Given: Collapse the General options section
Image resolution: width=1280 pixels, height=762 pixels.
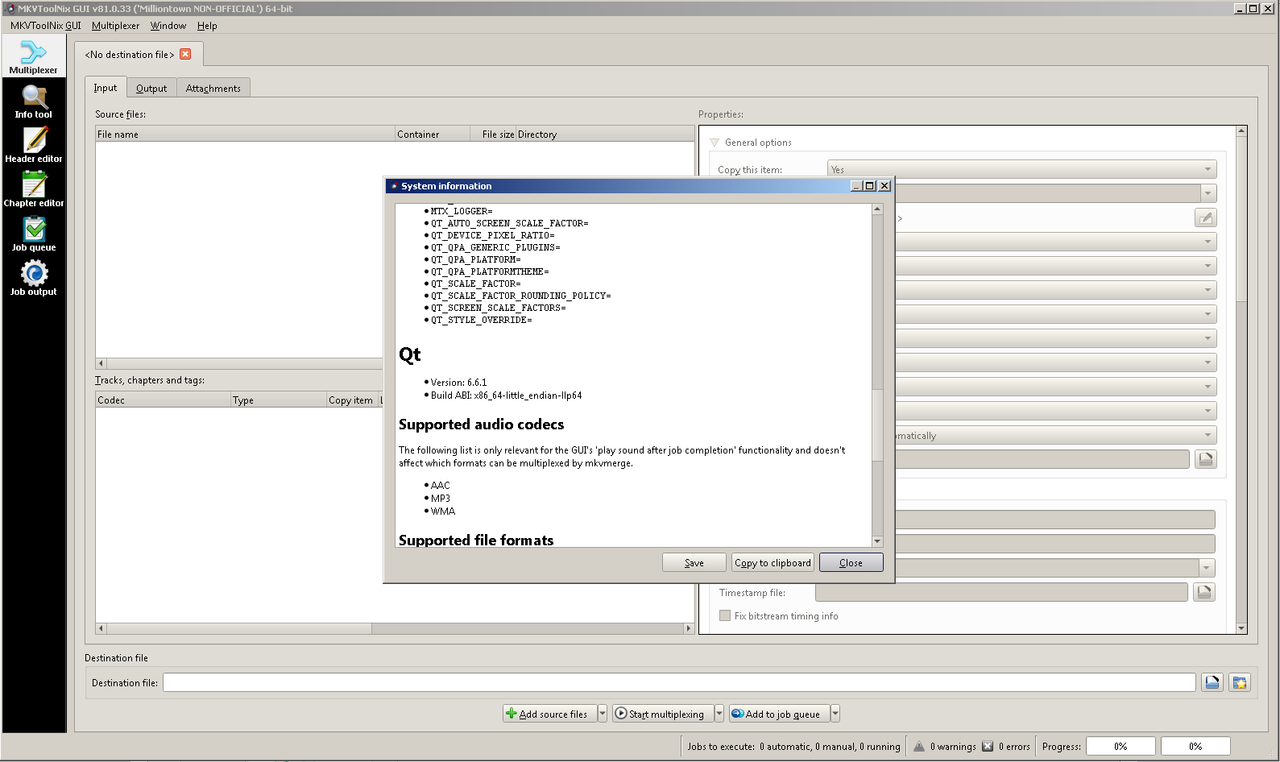Looking at the screenshot, I should (714, 142).
